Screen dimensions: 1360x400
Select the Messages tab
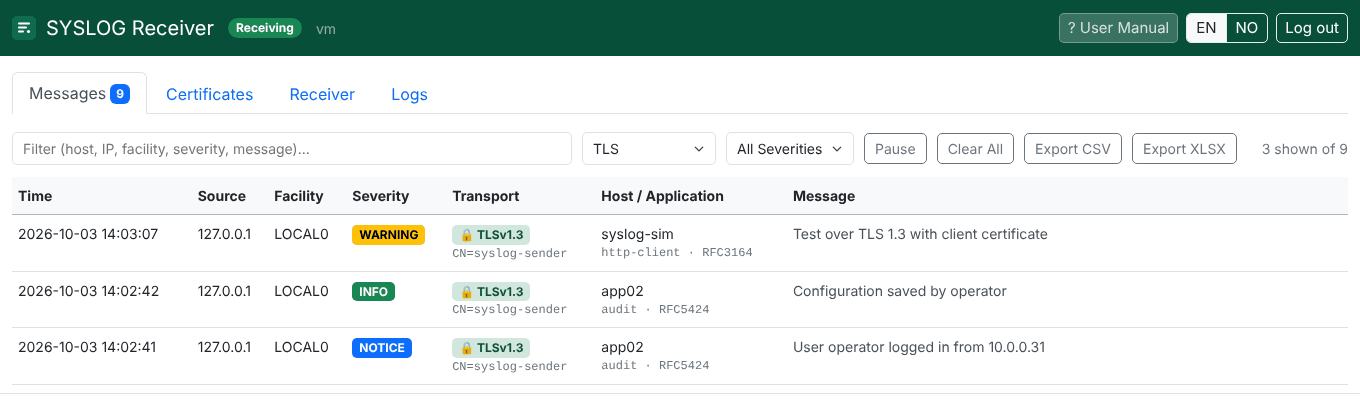coord(79,93)
